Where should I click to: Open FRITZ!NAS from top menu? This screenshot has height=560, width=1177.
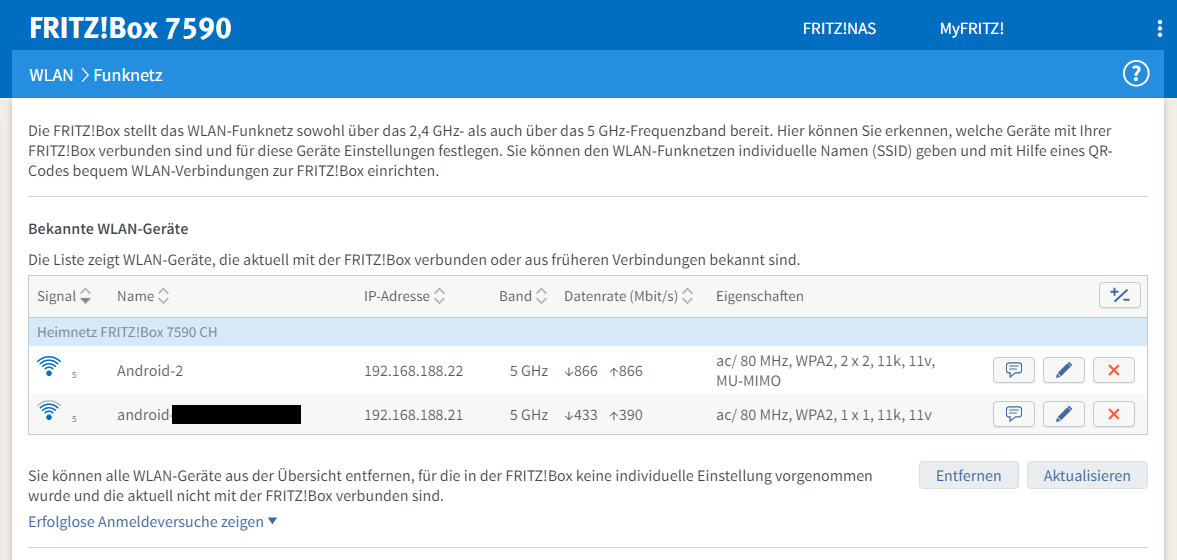[x=839, y=28]
